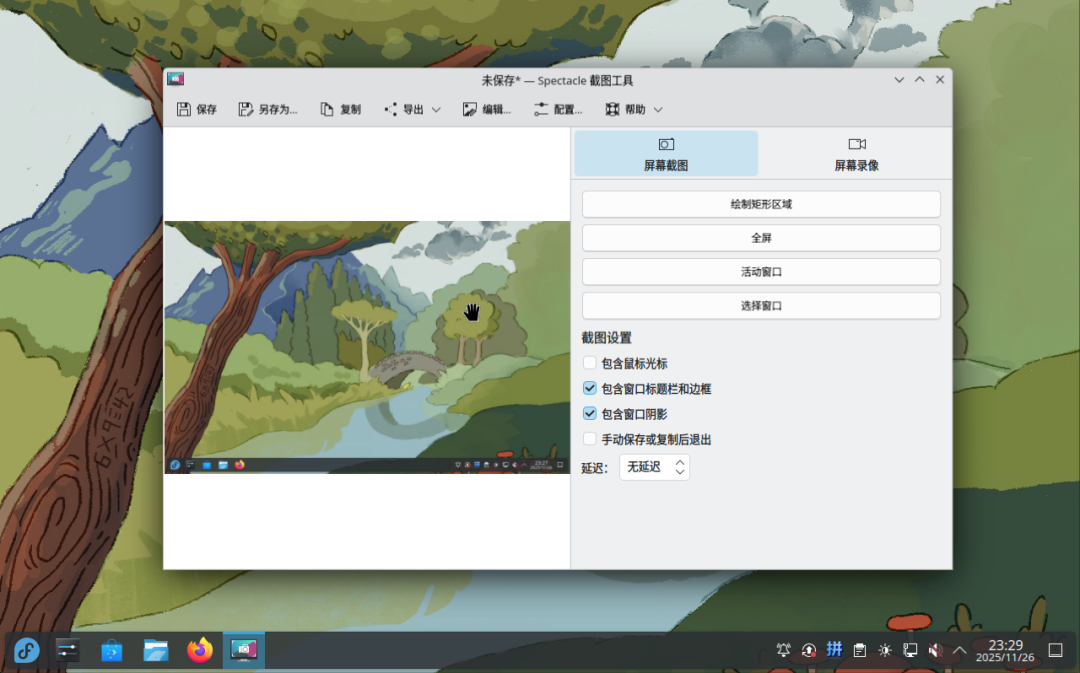Viewport: 1080px width, 673px height.
Task: Open the brightness and color tray icon
Action: tap(885, 650)
